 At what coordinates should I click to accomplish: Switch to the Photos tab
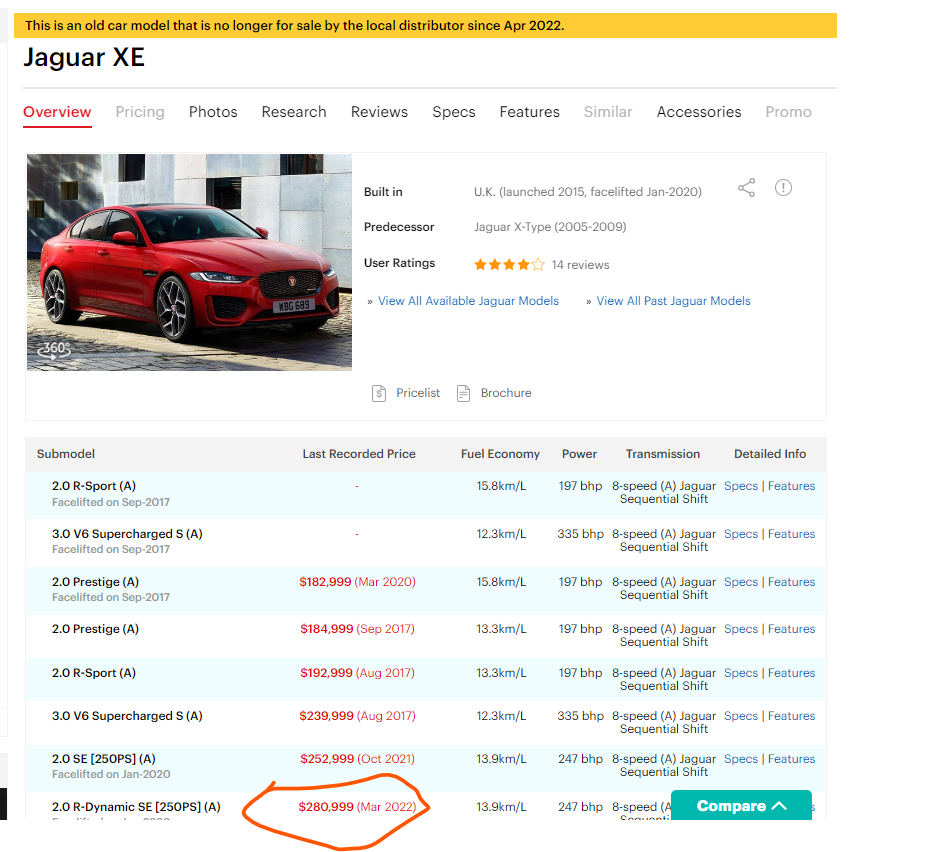pyautogui.click(x=213, y=112)
